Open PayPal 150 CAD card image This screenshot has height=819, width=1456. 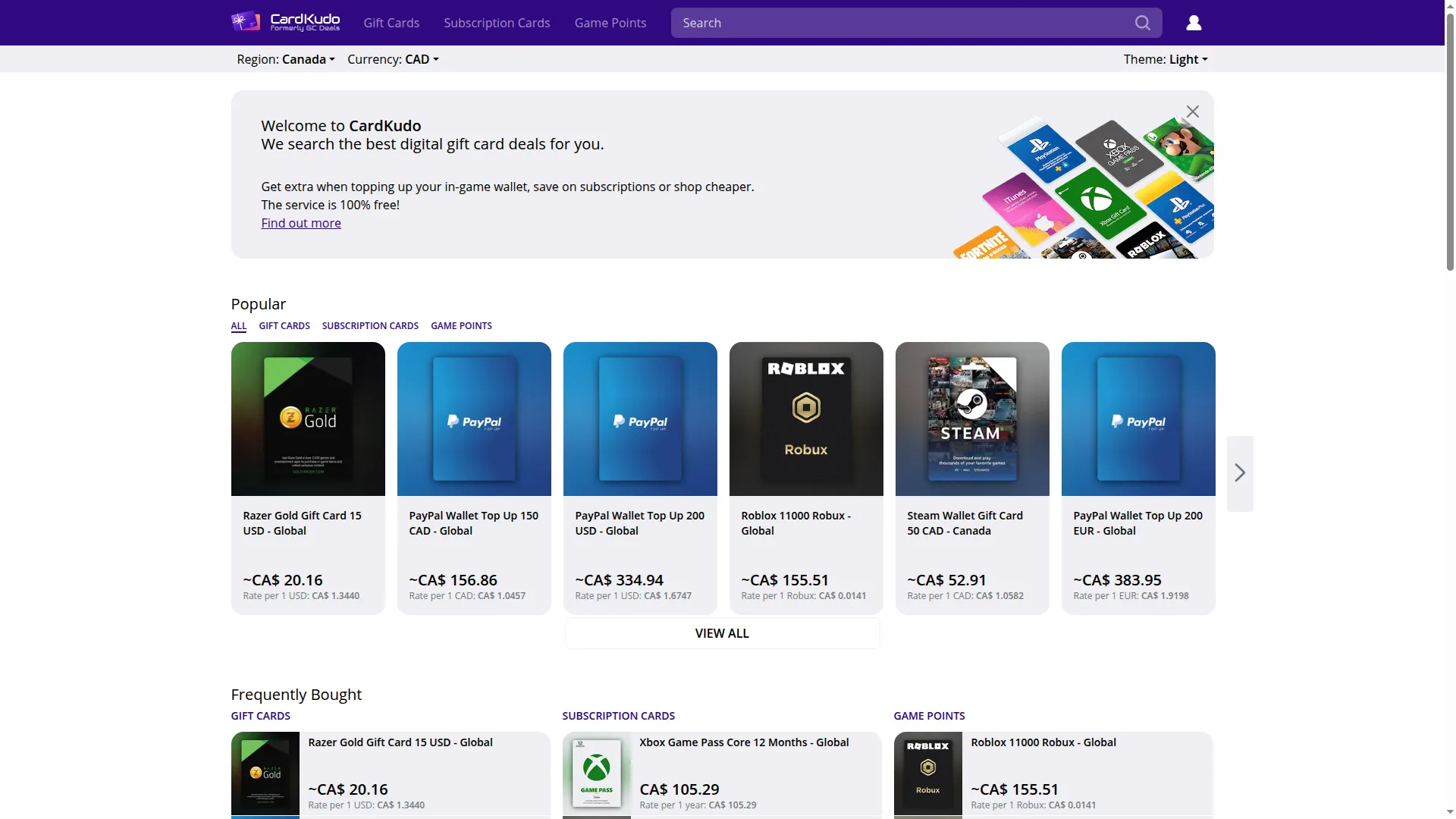point(474,419)
